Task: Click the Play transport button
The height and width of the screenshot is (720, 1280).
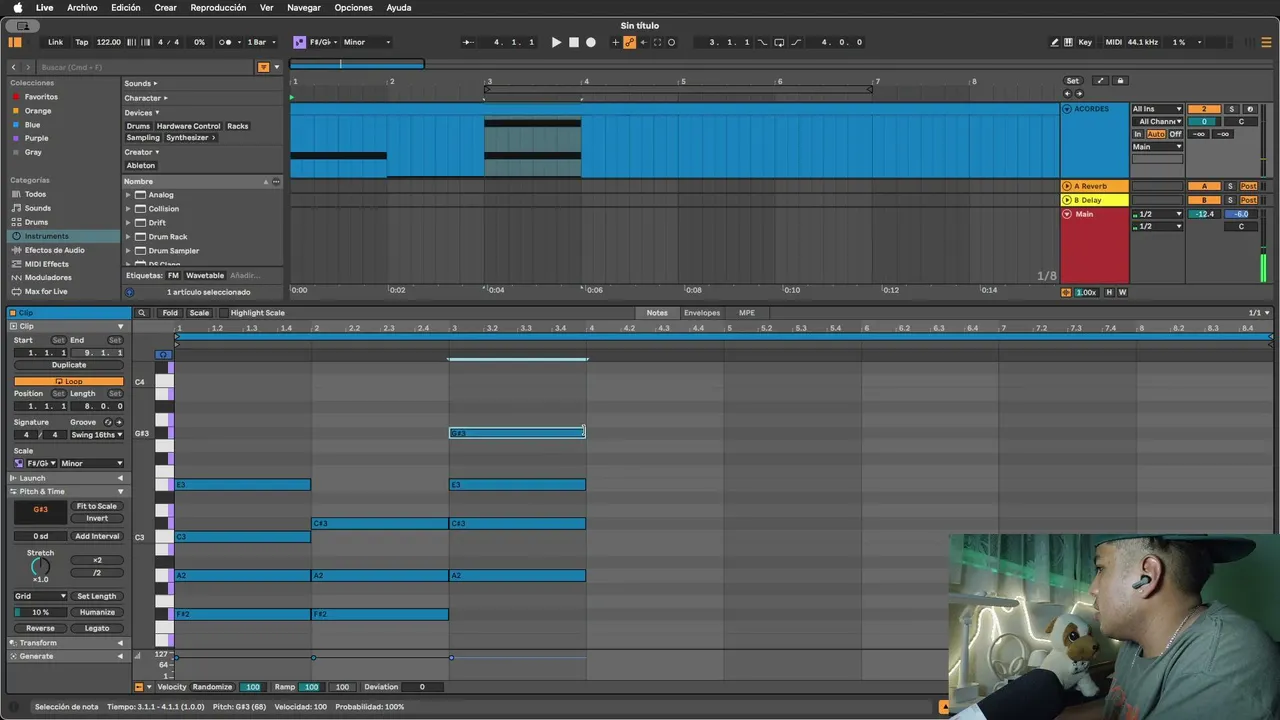Action: [x=557, y=42]
